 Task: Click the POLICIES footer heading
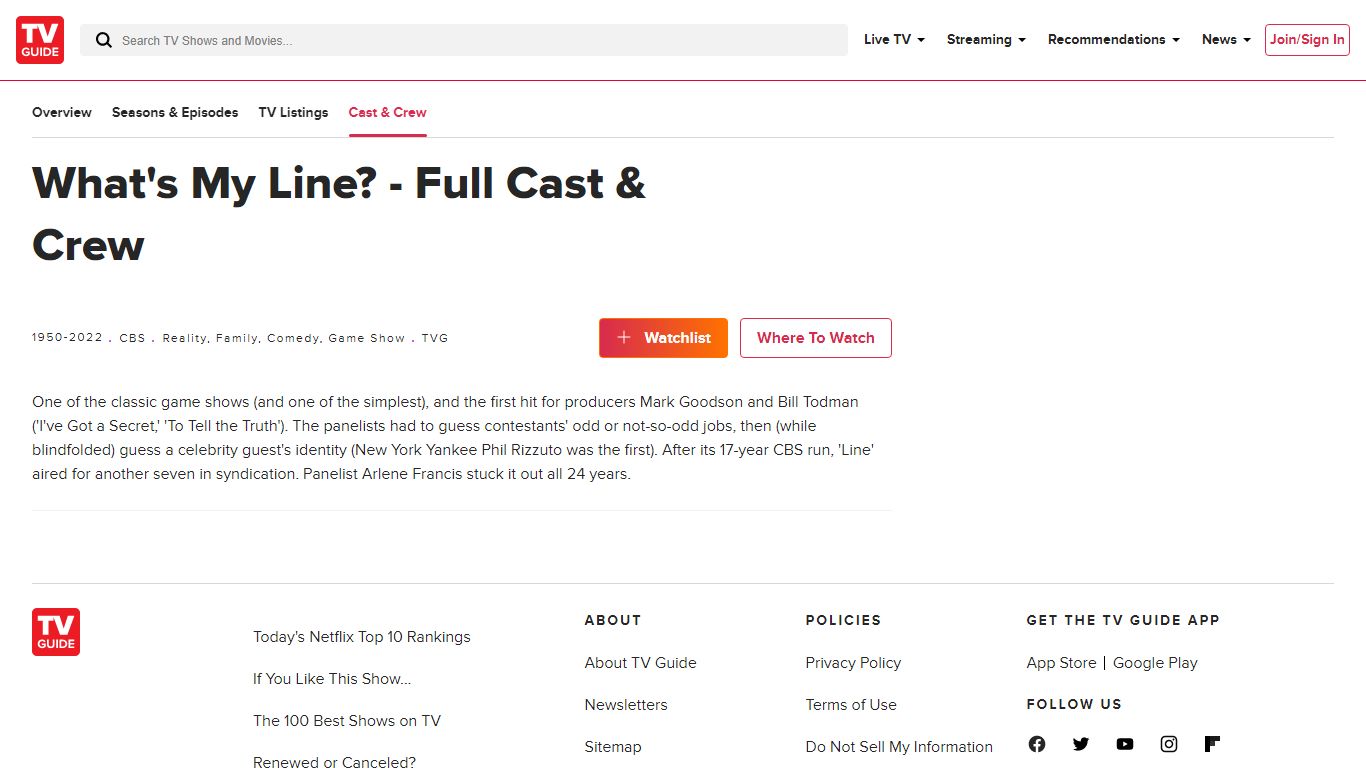coord(843,620)
